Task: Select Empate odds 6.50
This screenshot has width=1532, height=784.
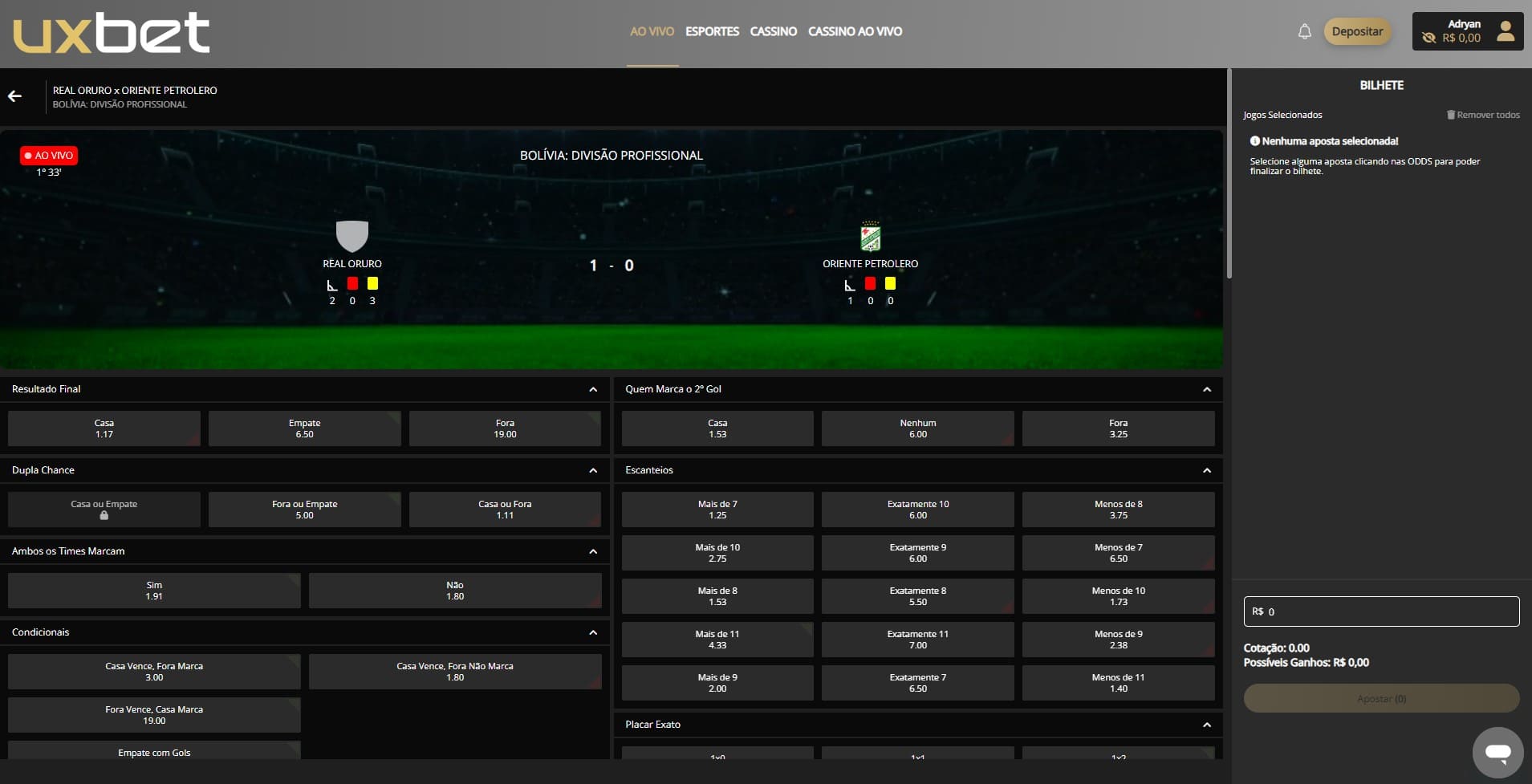Action: click(304, 429)
